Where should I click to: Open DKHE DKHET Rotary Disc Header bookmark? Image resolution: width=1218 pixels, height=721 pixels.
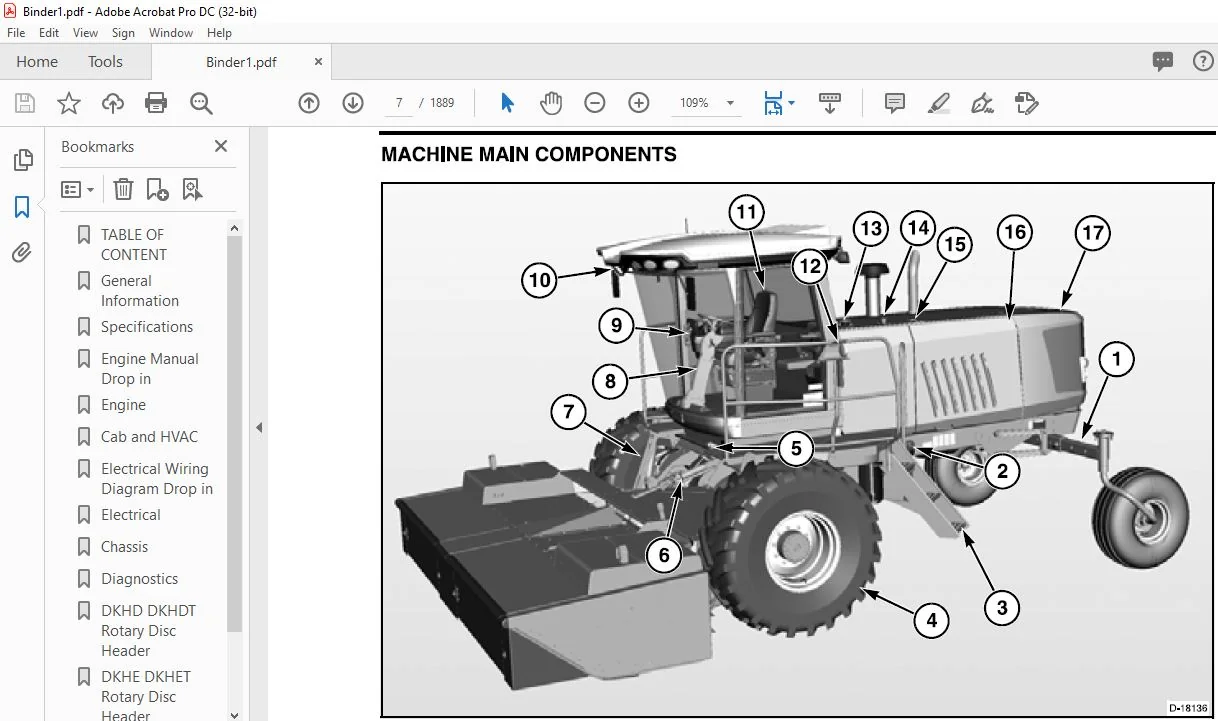[146, 696]
